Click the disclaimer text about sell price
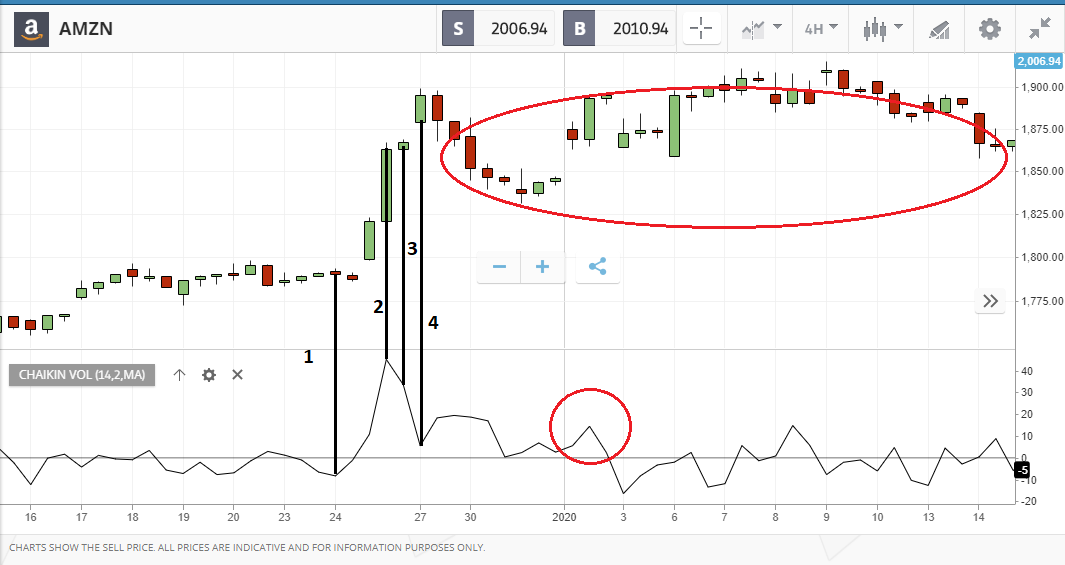 tap(247, 547)
